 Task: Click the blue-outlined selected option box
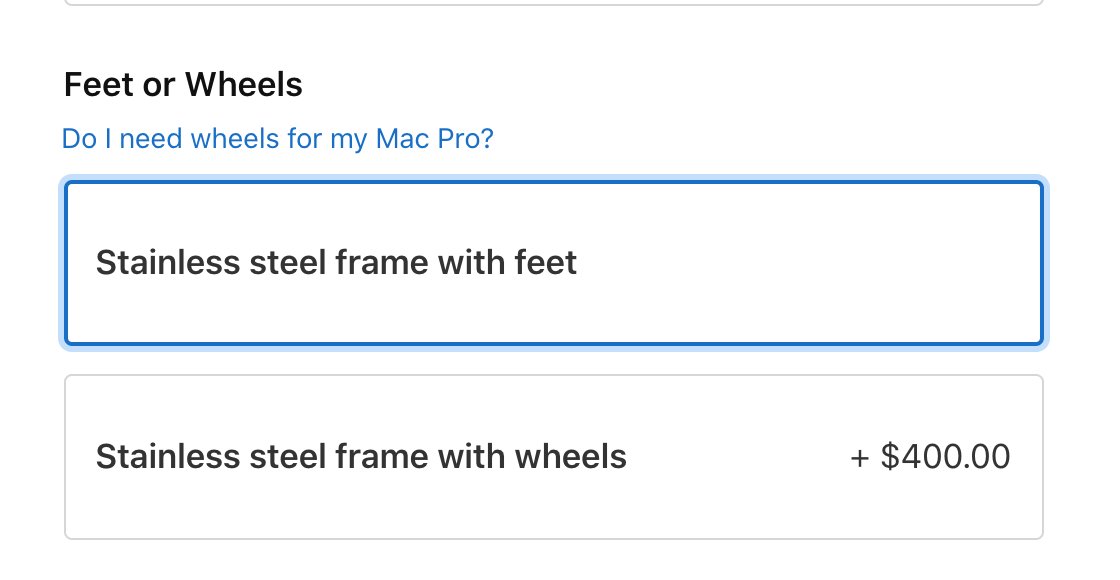(x=554, y=263)
